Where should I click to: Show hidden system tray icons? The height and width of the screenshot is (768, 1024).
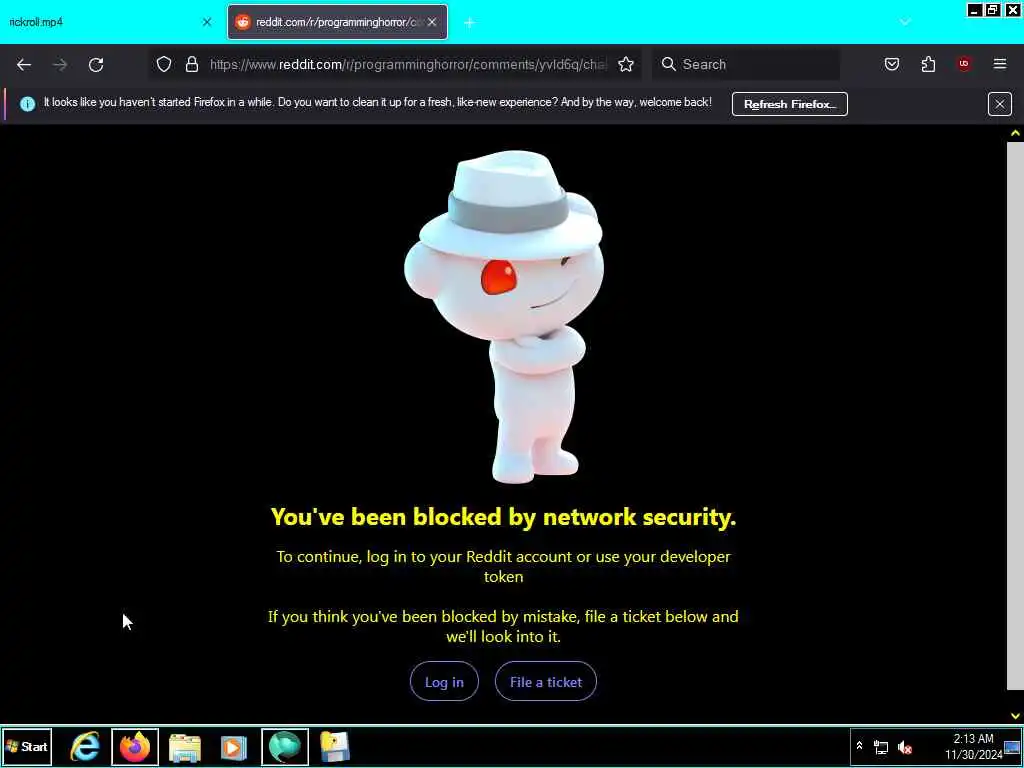click(x=859, y=746)
